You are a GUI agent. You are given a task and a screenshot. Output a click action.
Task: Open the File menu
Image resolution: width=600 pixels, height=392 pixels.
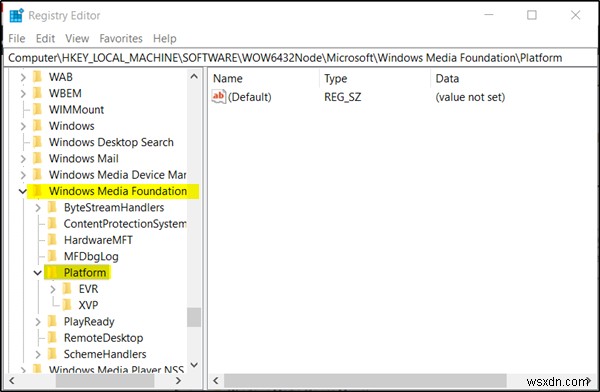[17, 38]
